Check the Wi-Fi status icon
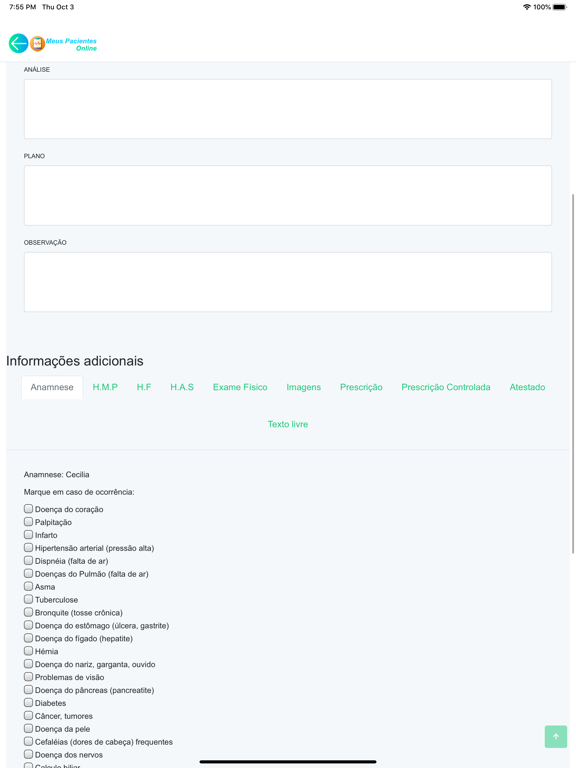Screen dimensions: 576x768 coord(527,7)
